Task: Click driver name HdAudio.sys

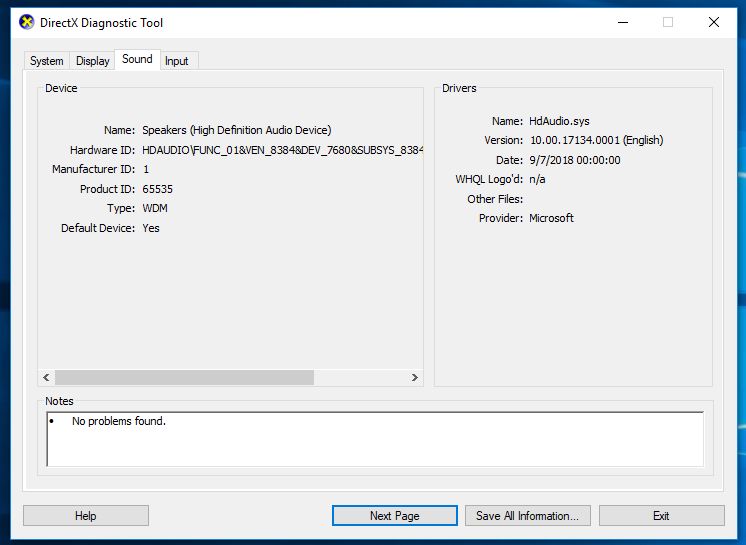Action: click(x=559, y=121)
